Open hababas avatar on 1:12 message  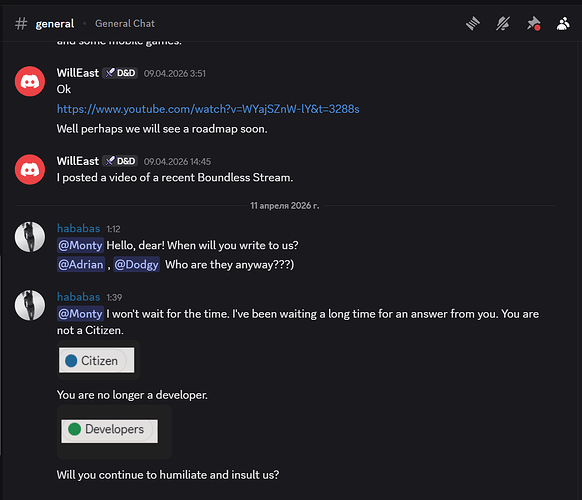30,237
